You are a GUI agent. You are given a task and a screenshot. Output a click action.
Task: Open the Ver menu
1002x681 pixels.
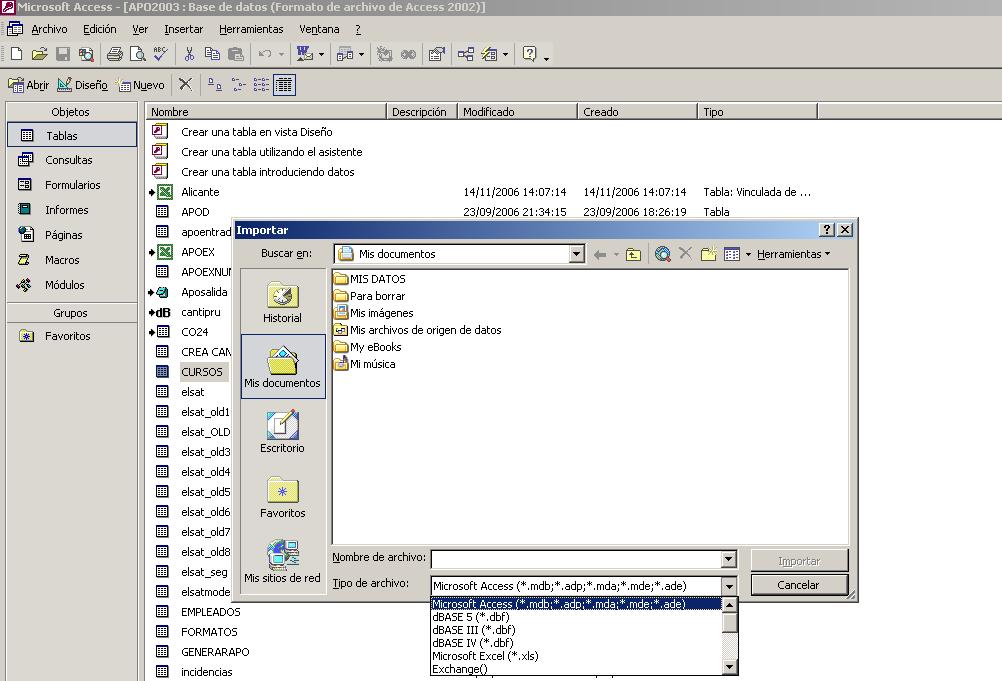[140, 29]
